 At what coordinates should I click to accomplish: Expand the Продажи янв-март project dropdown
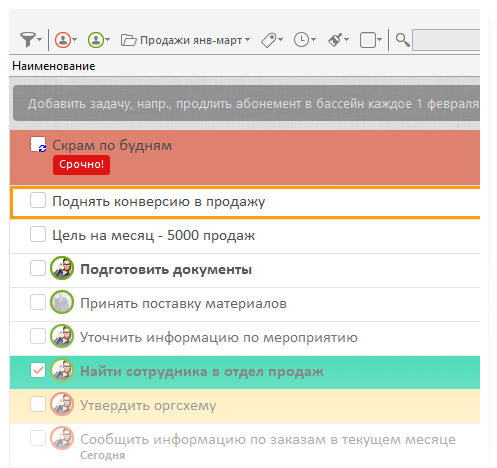185,40
